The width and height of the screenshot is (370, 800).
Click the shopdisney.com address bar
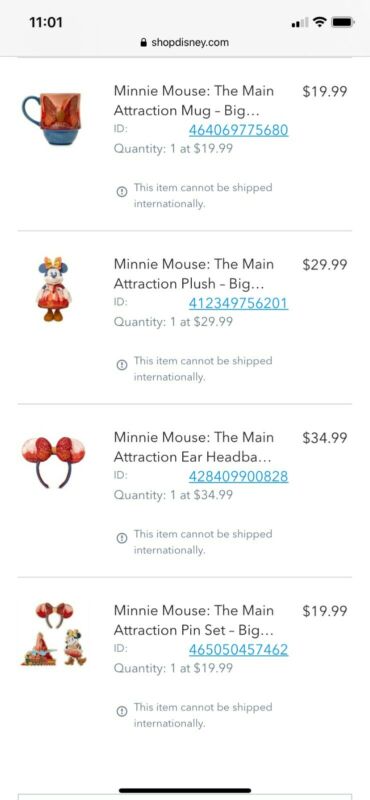point(185,42)
